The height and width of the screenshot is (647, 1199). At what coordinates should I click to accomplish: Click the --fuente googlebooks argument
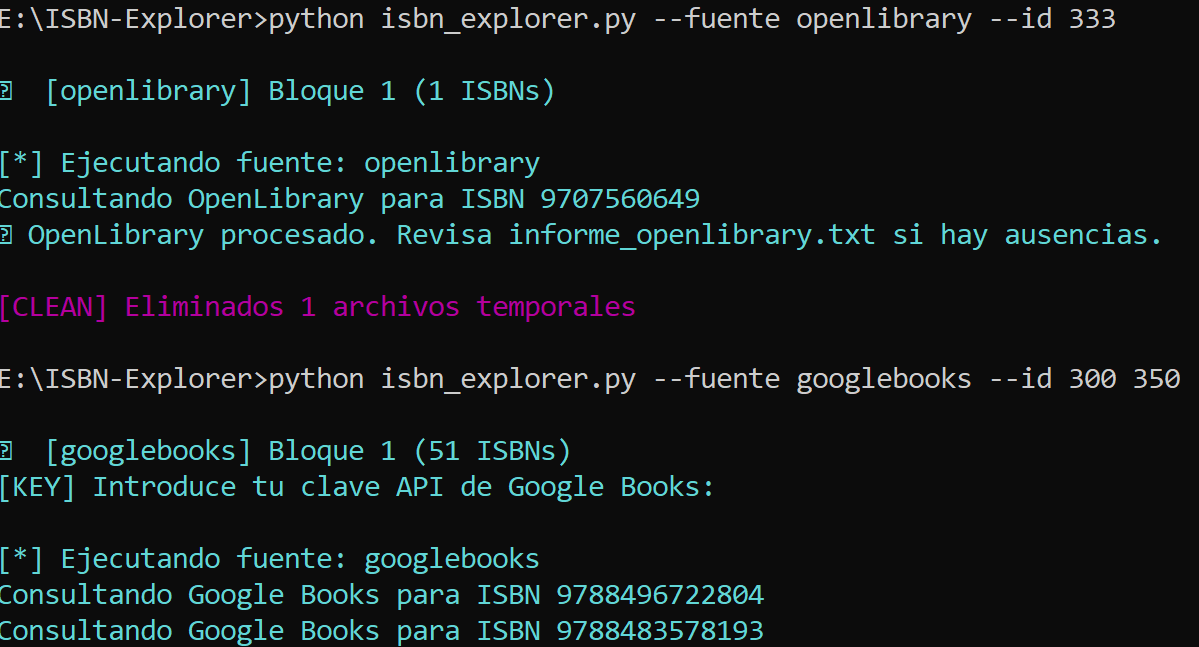pos(810,378)
